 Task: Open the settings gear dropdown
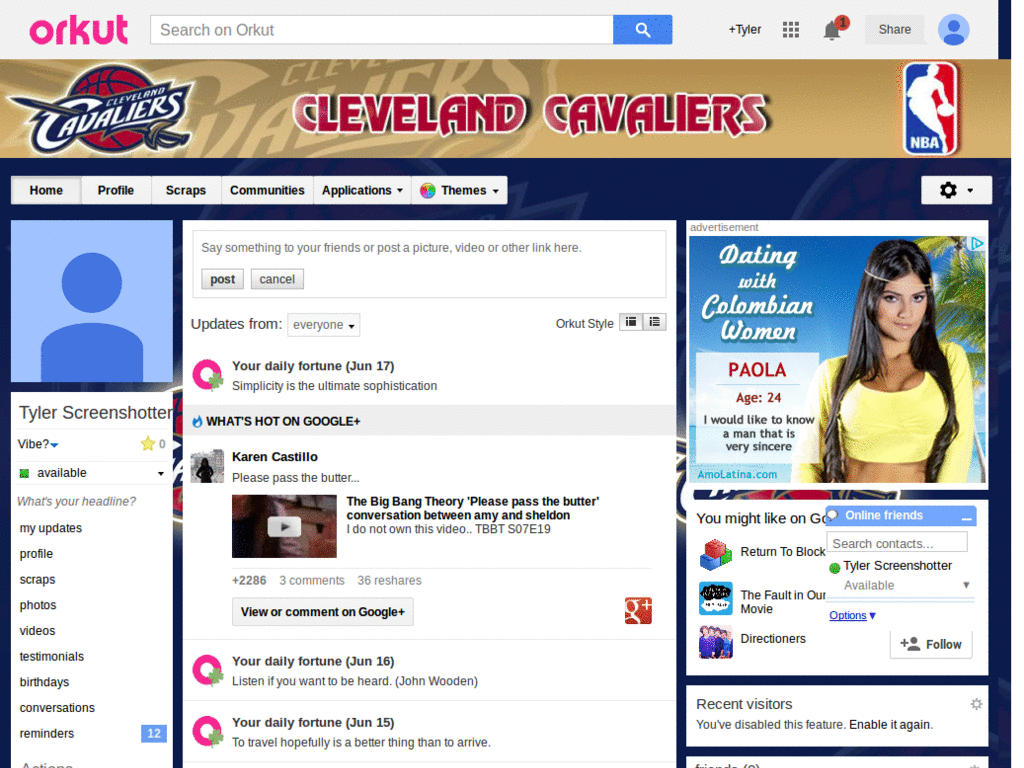[957, 190]
